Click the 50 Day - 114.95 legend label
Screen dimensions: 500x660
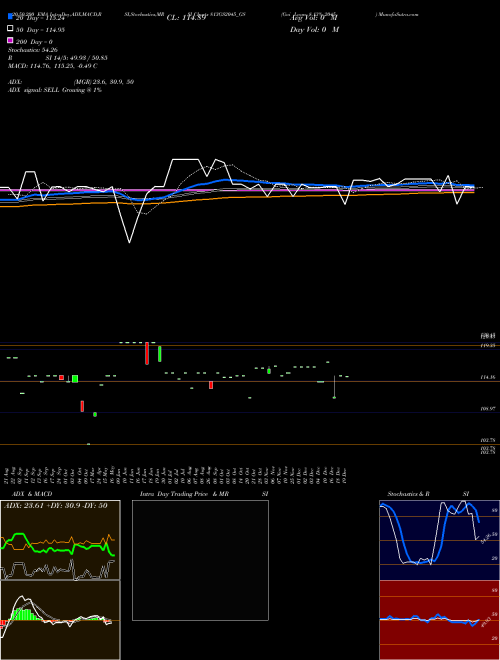pos(40,30)
